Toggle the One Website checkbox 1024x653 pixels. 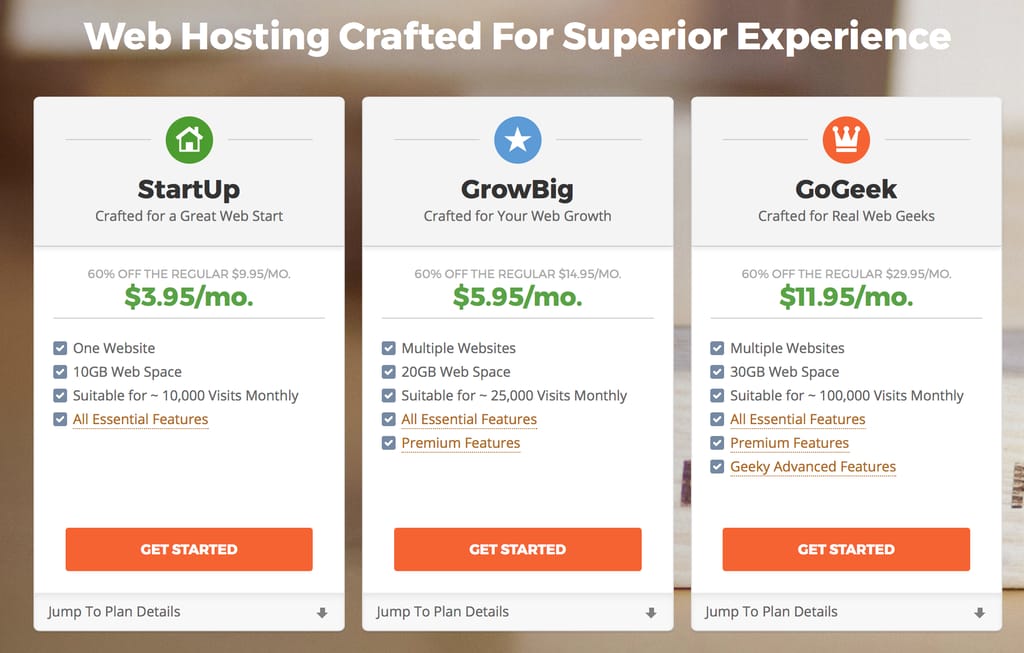(60, 348)
